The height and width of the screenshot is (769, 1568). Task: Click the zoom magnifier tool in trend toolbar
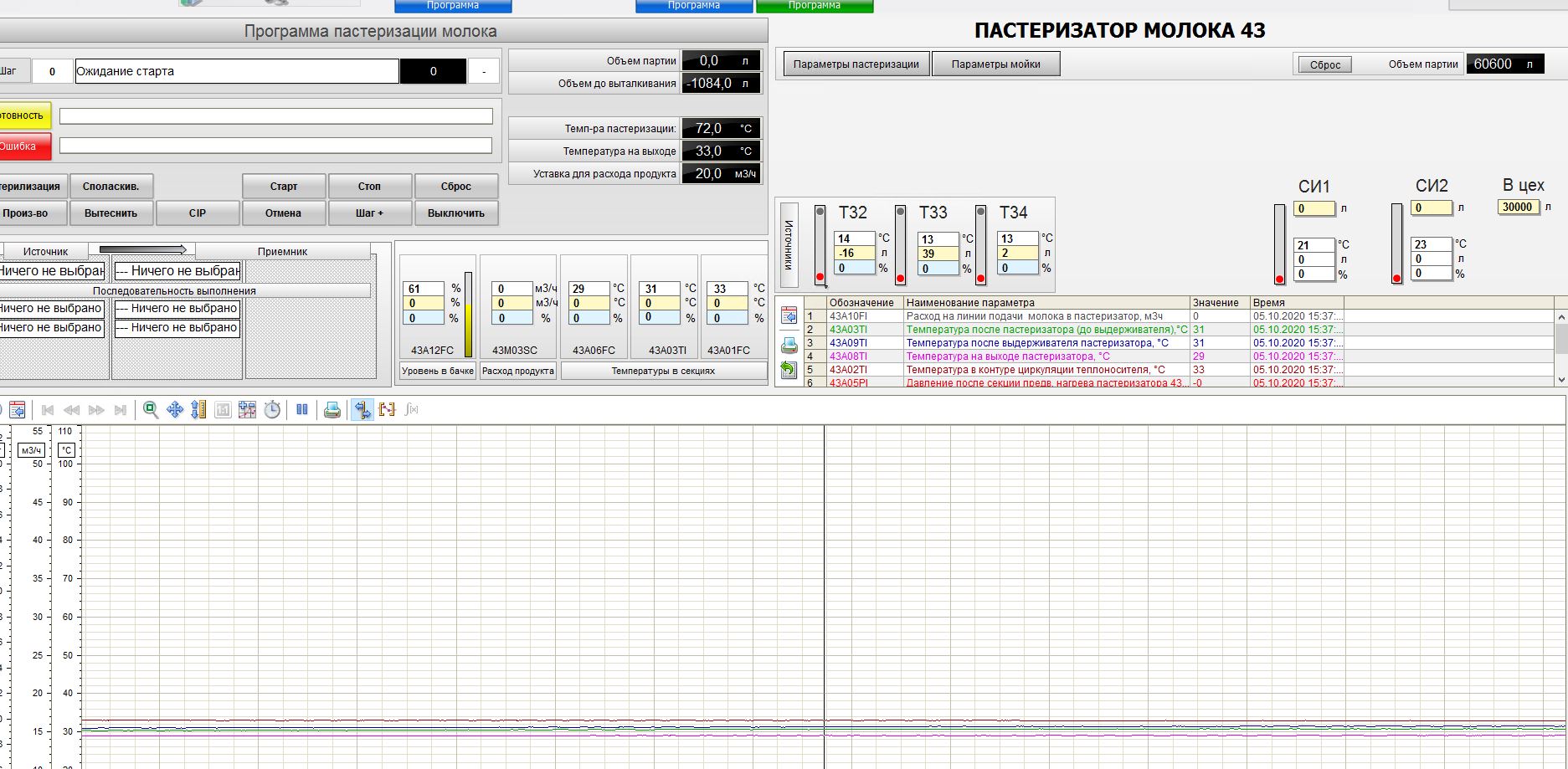pos(151,410)
